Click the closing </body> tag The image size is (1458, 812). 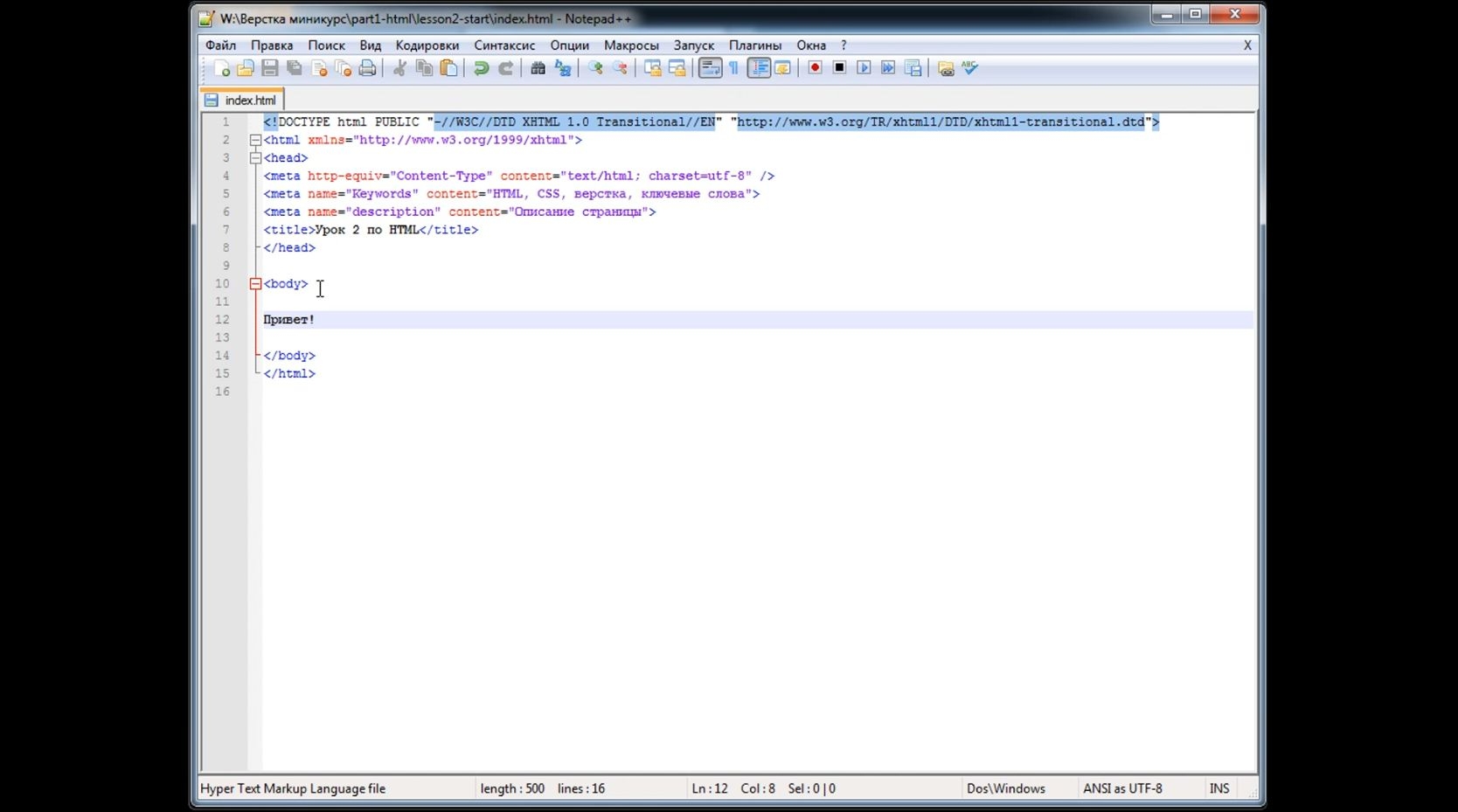coord(289,356)
